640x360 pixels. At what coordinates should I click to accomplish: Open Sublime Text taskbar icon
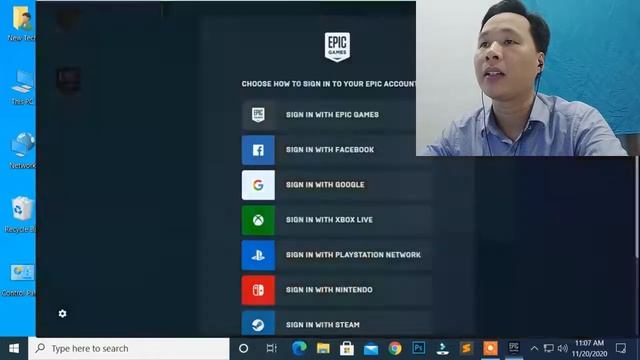467,349
